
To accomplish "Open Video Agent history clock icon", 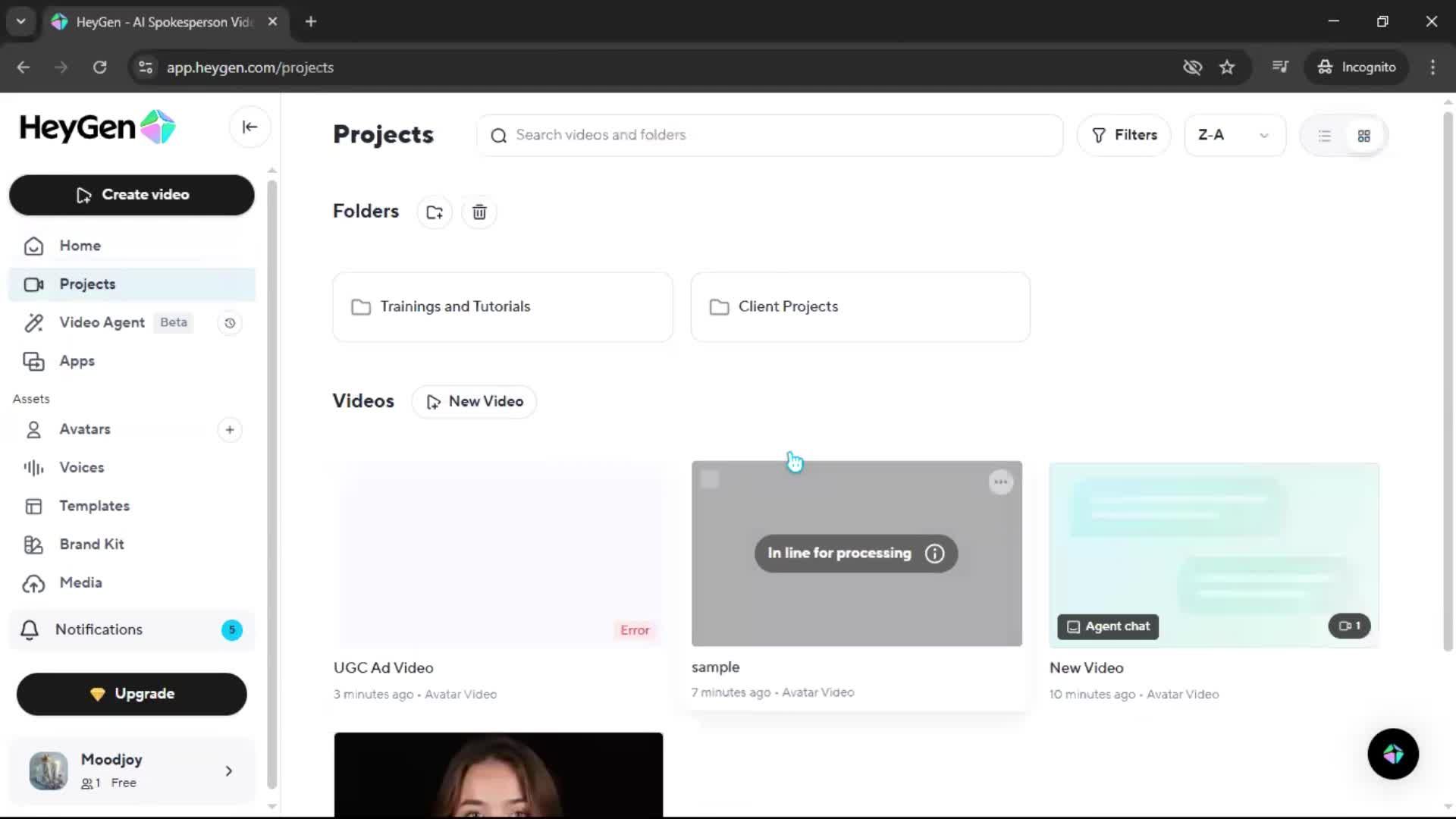I will [x=230, y=323].
